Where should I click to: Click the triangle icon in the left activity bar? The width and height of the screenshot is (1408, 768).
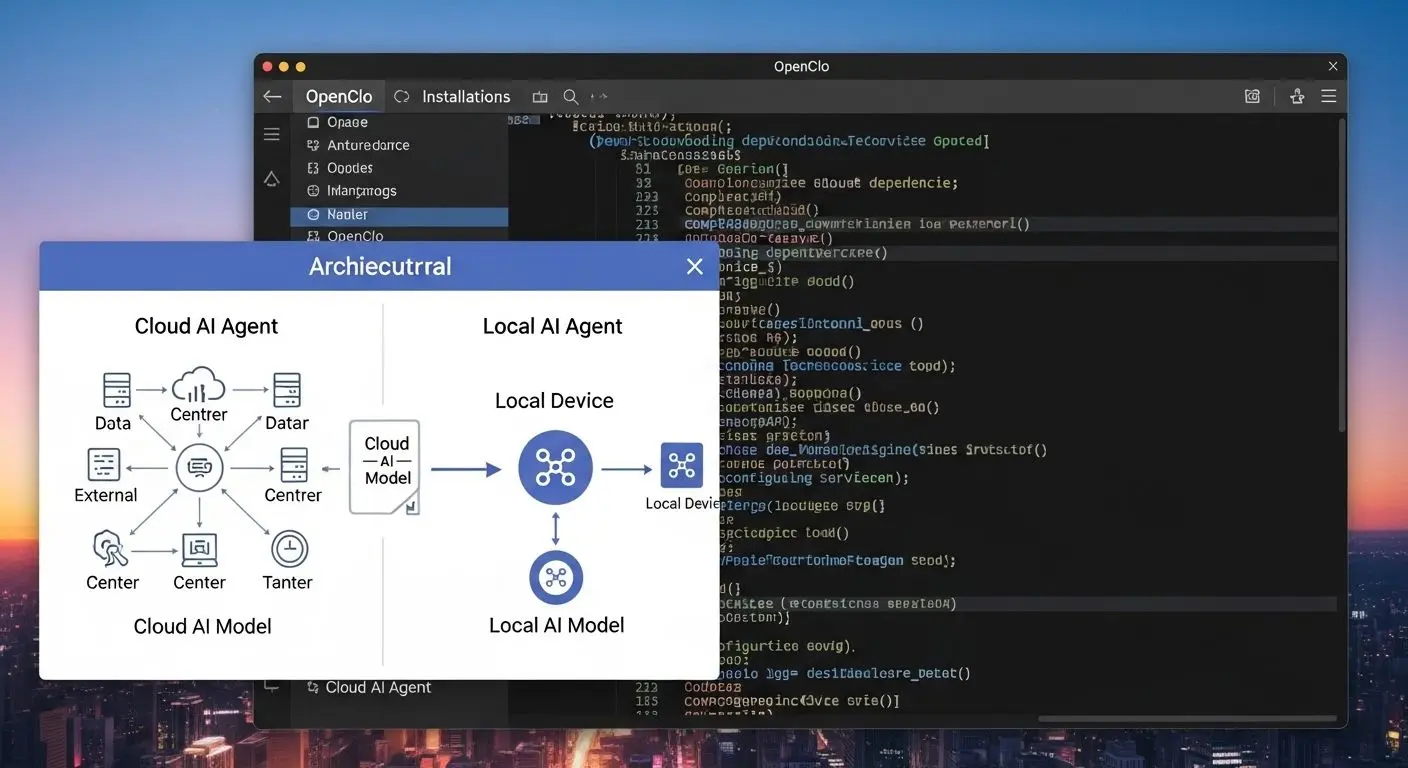pos(271,179)
